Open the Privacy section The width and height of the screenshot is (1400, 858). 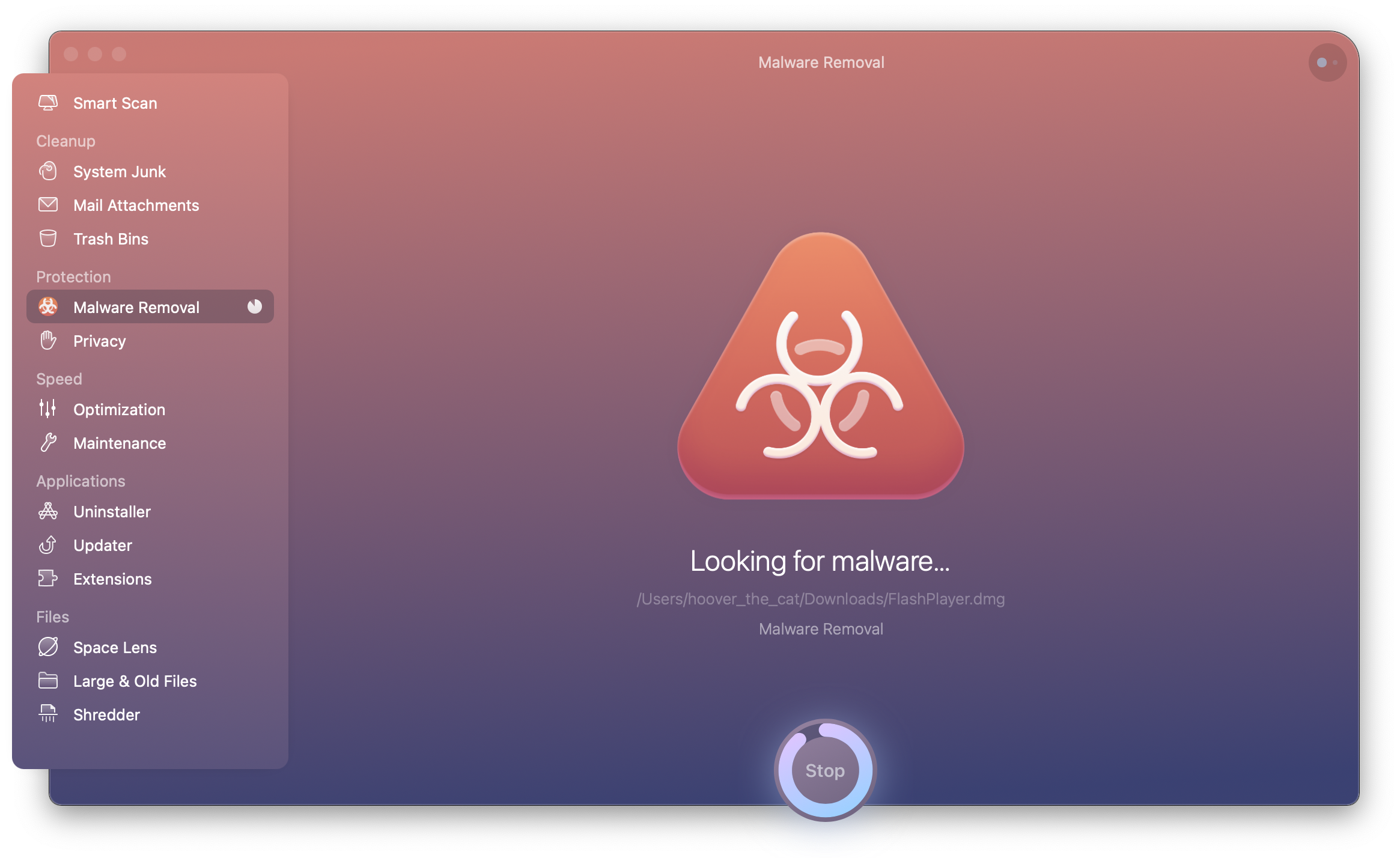(x=99, y=341)
